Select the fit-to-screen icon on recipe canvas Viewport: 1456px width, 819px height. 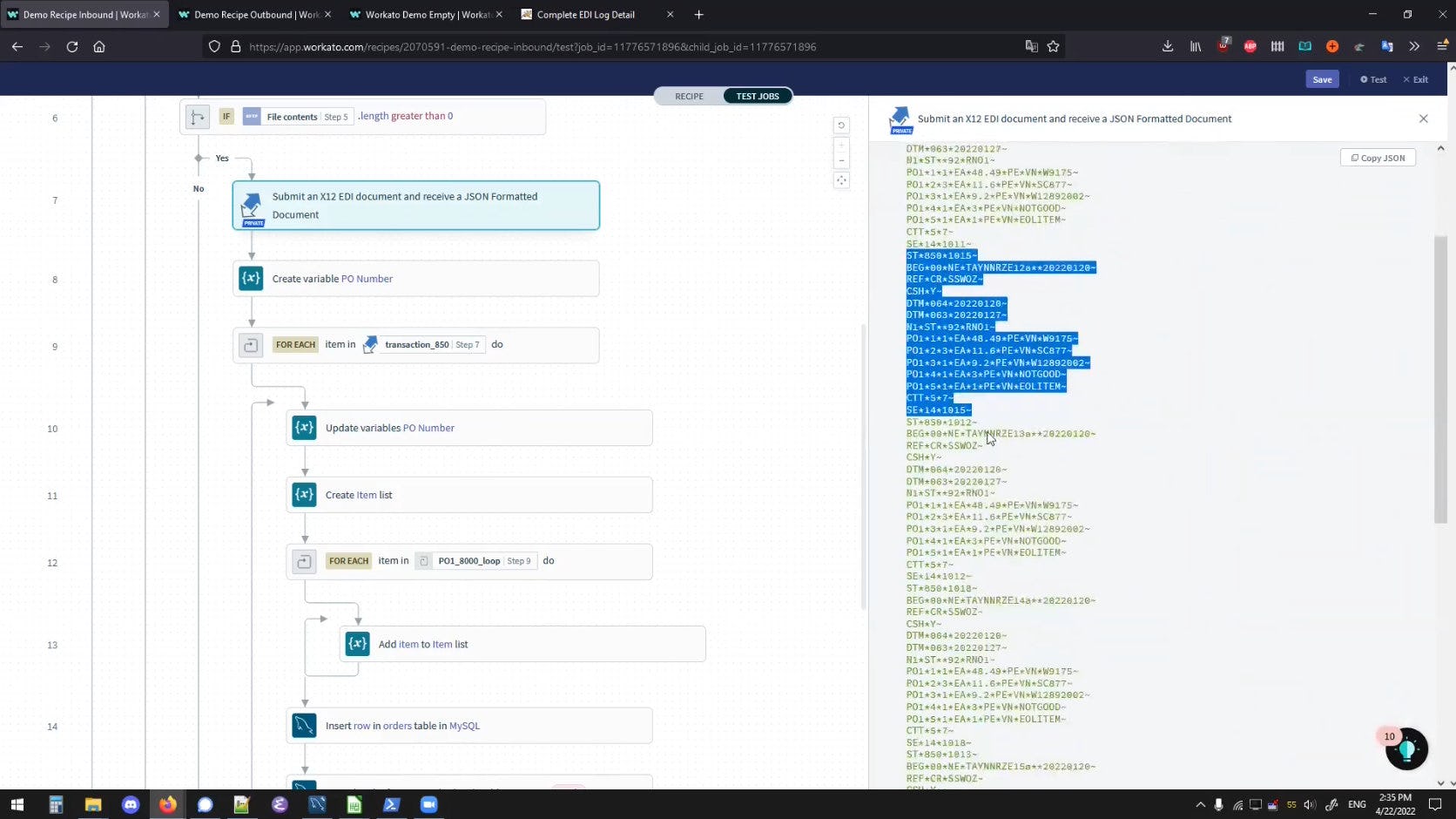click(841, 179)
